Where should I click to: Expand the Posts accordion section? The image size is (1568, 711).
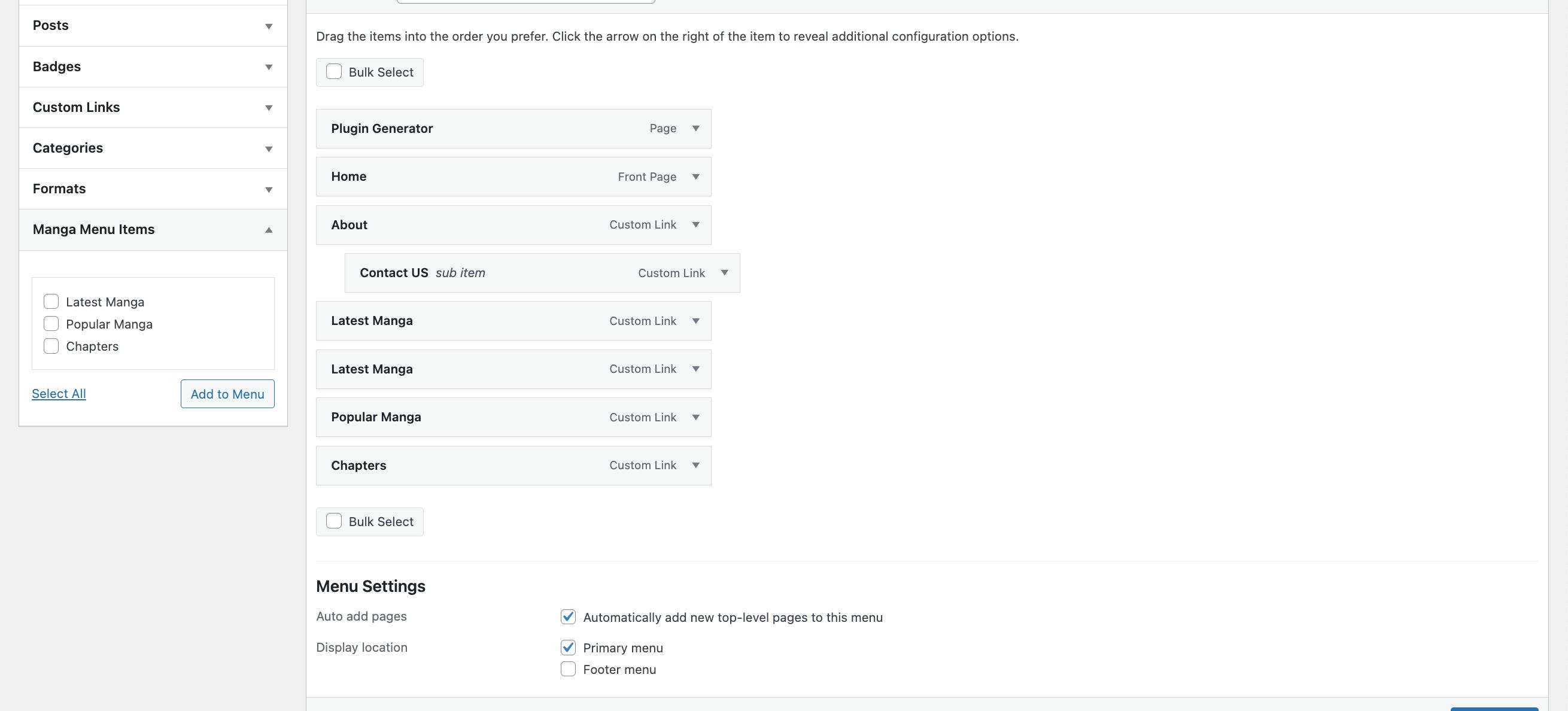coord(152,26)
